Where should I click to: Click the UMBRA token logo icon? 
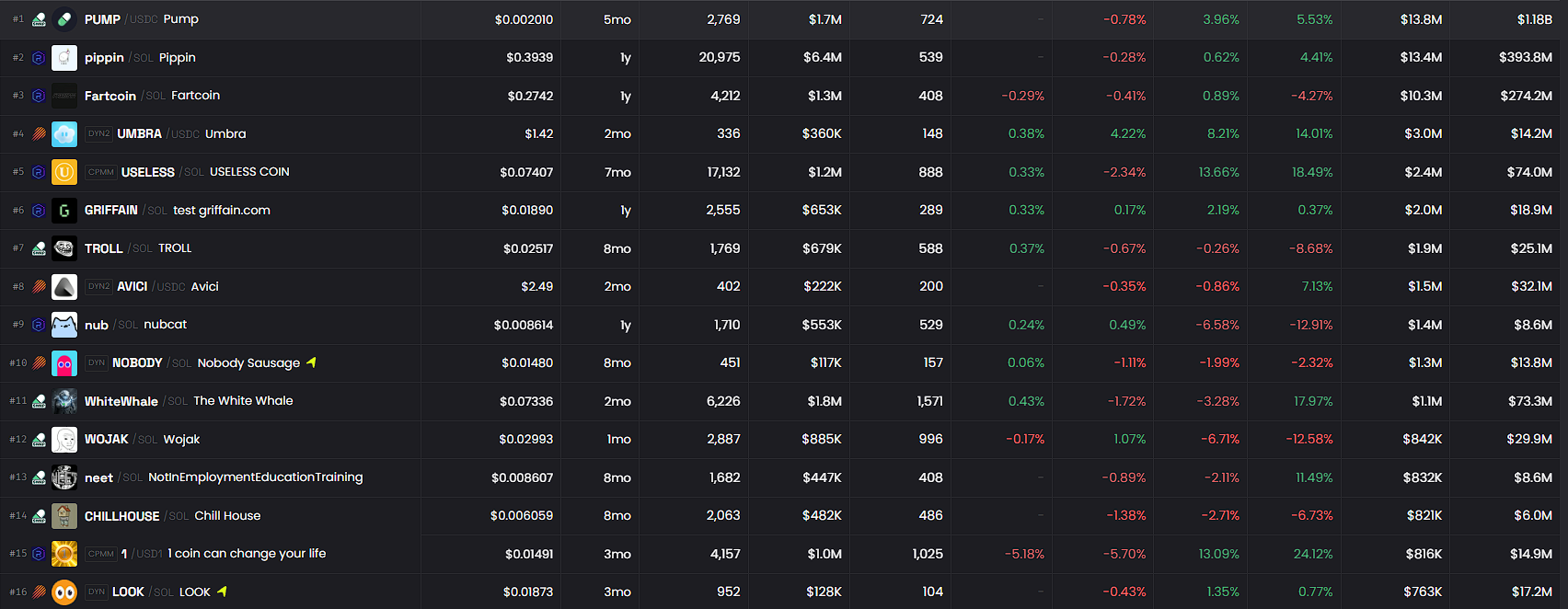64,134
